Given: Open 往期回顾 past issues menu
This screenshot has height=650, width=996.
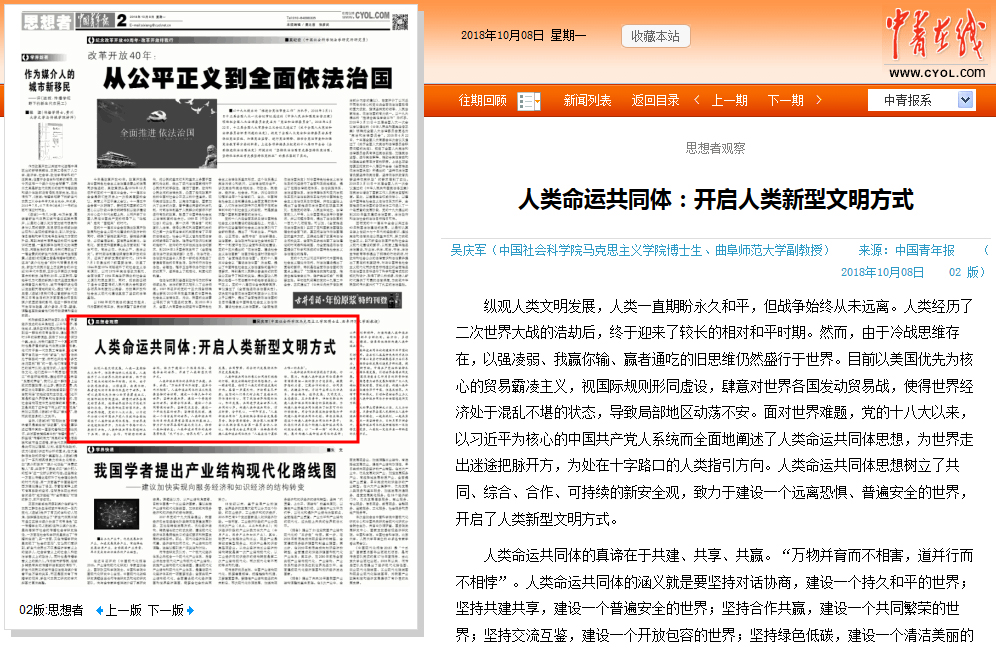Looking at the screenshot, I should tap(482, 100).
